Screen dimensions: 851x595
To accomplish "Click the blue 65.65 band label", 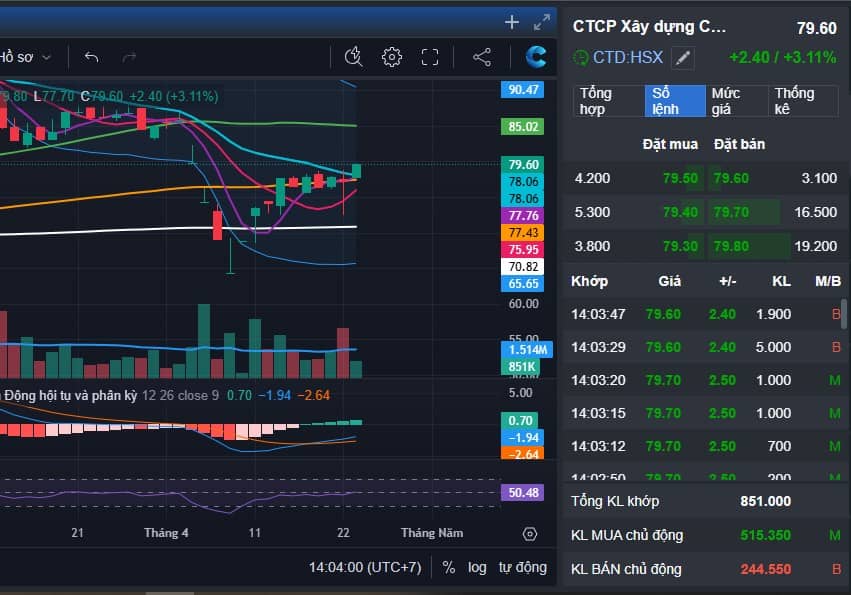I will pyautogui.click(x=523, y=284).
